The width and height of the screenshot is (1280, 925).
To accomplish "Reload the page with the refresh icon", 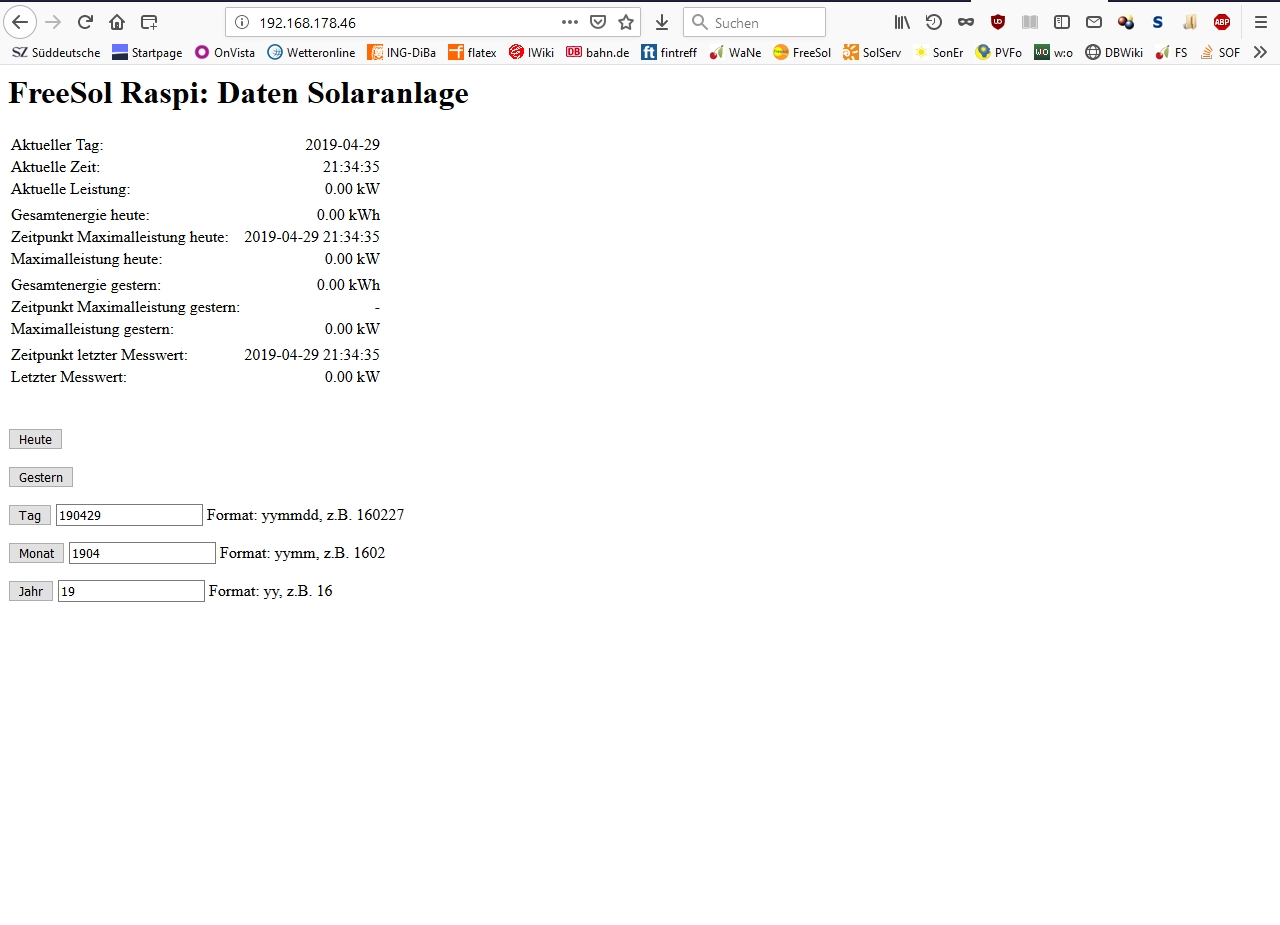I will tap(85, 22).
